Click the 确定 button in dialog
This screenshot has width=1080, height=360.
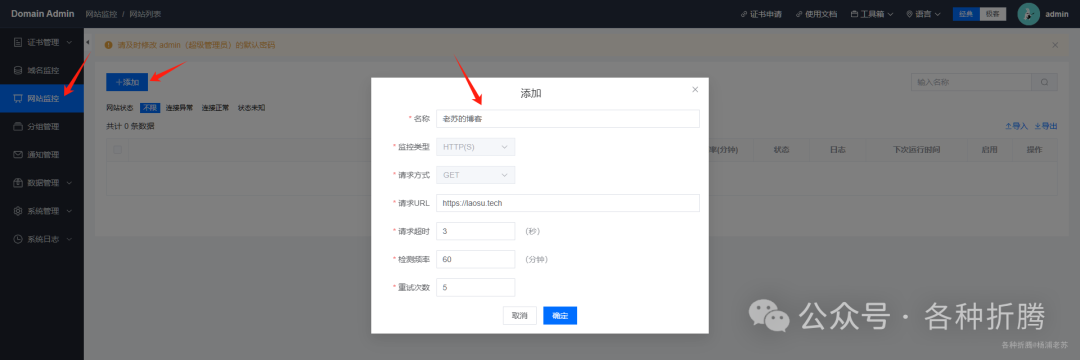560,315
